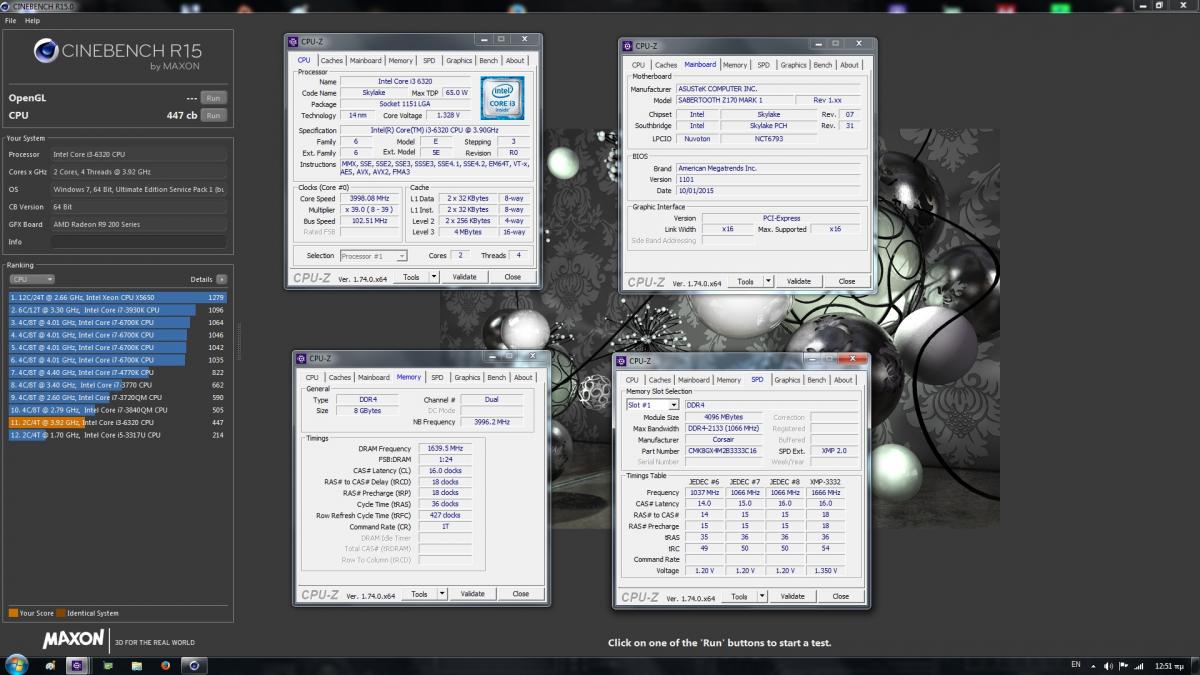Open About tab in SPD window
This screenshot has width=1200, height=675.
click(x=844, y=380)
